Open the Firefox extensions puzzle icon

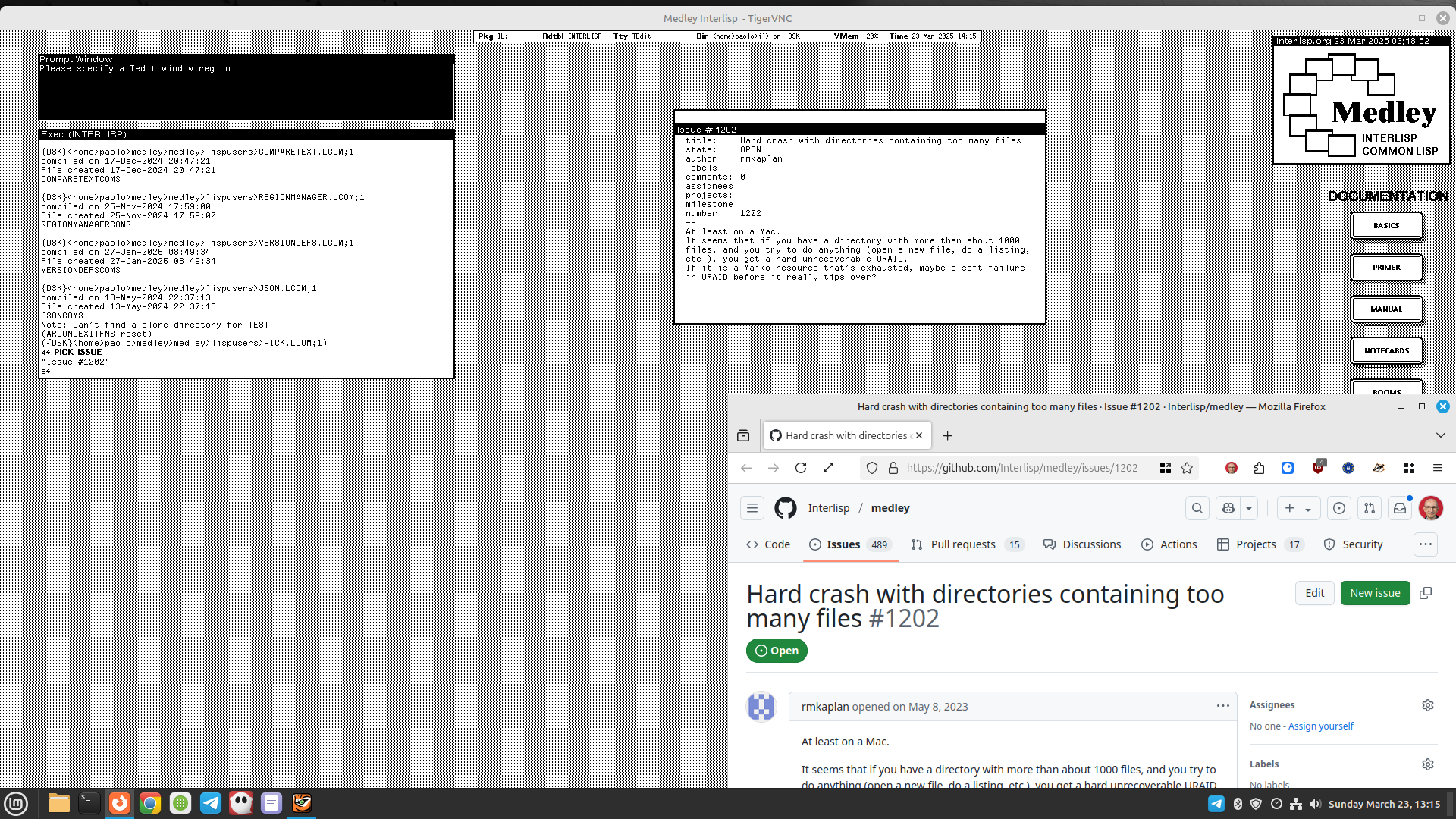pos(1260,468)
